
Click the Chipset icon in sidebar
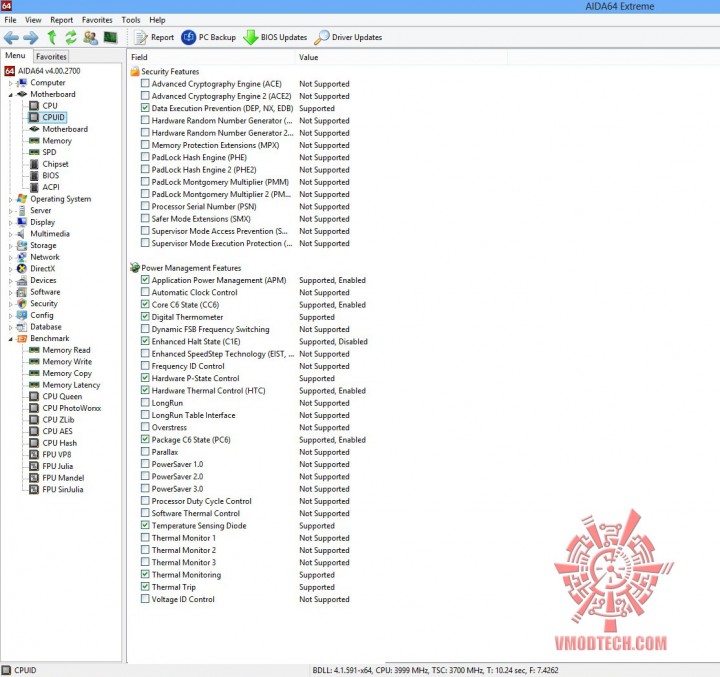point(34,164)
